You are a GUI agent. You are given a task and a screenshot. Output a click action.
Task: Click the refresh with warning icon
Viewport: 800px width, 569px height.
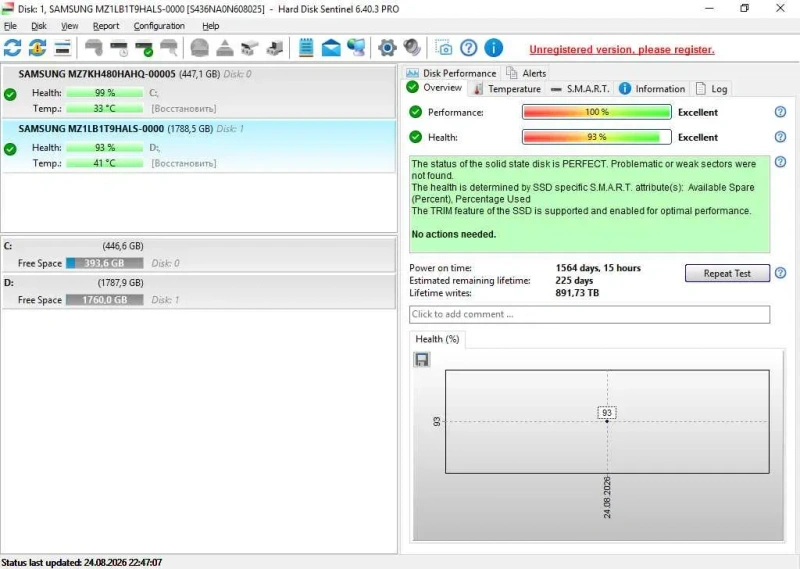click(x=37, y=48)
